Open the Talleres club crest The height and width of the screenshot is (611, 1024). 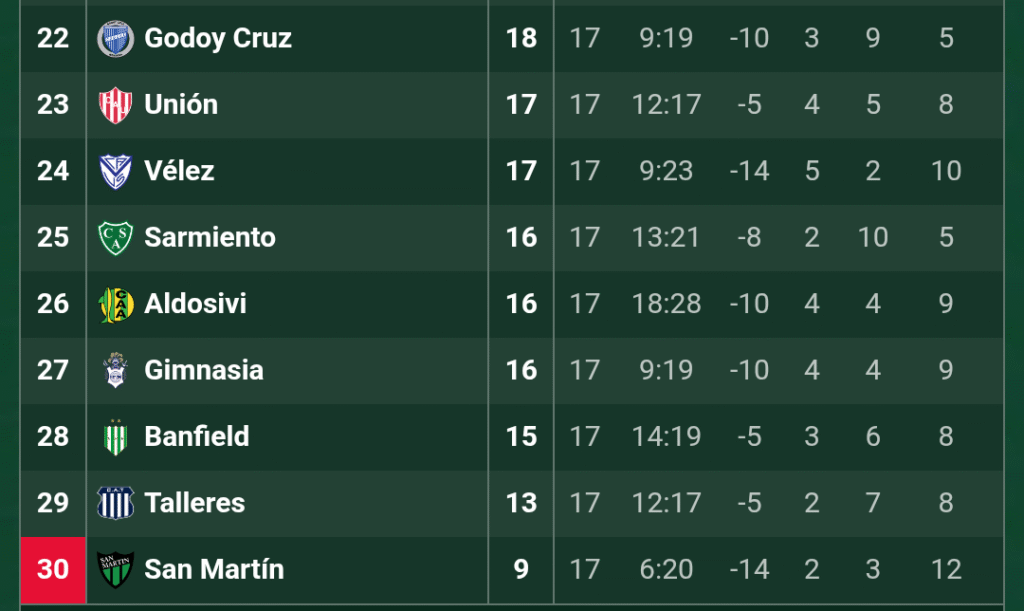[115, 503]
